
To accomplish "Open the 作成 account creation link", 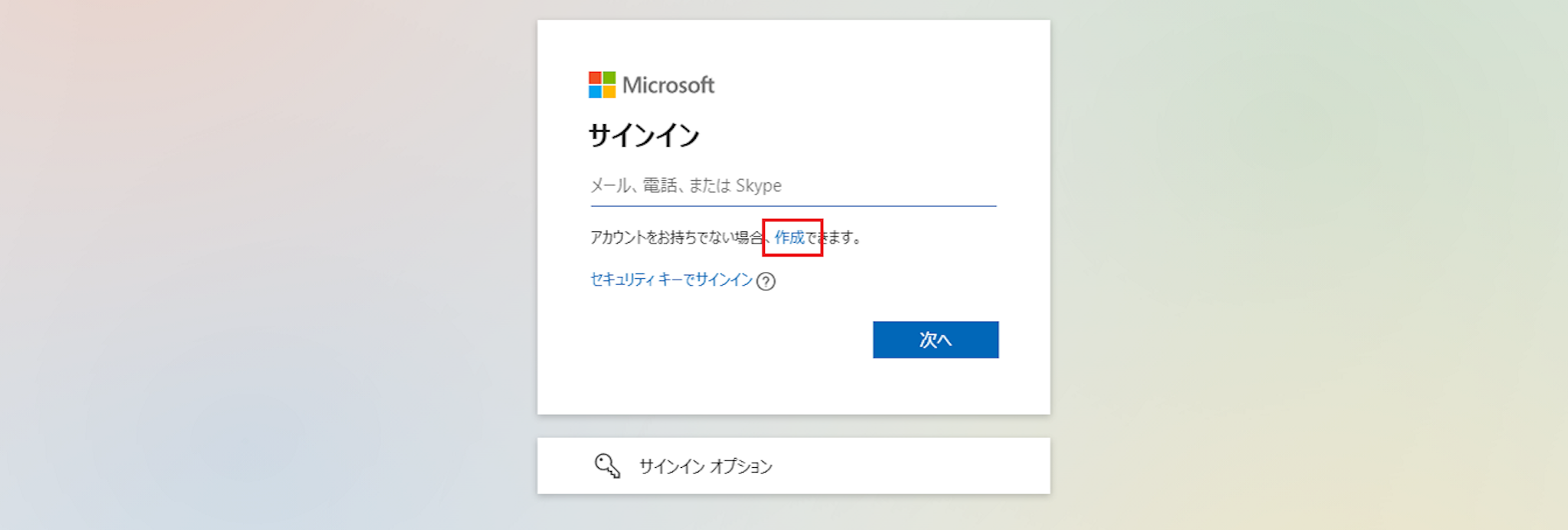I will point(789,237).
